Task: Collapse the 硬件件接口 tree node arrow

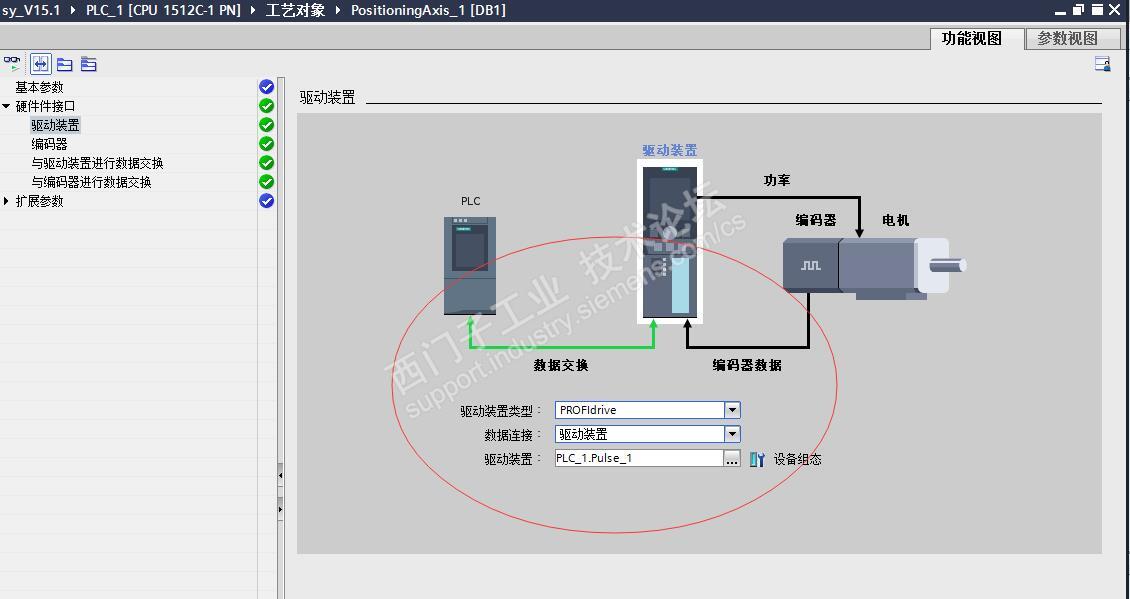Action: tap(6, 106)
